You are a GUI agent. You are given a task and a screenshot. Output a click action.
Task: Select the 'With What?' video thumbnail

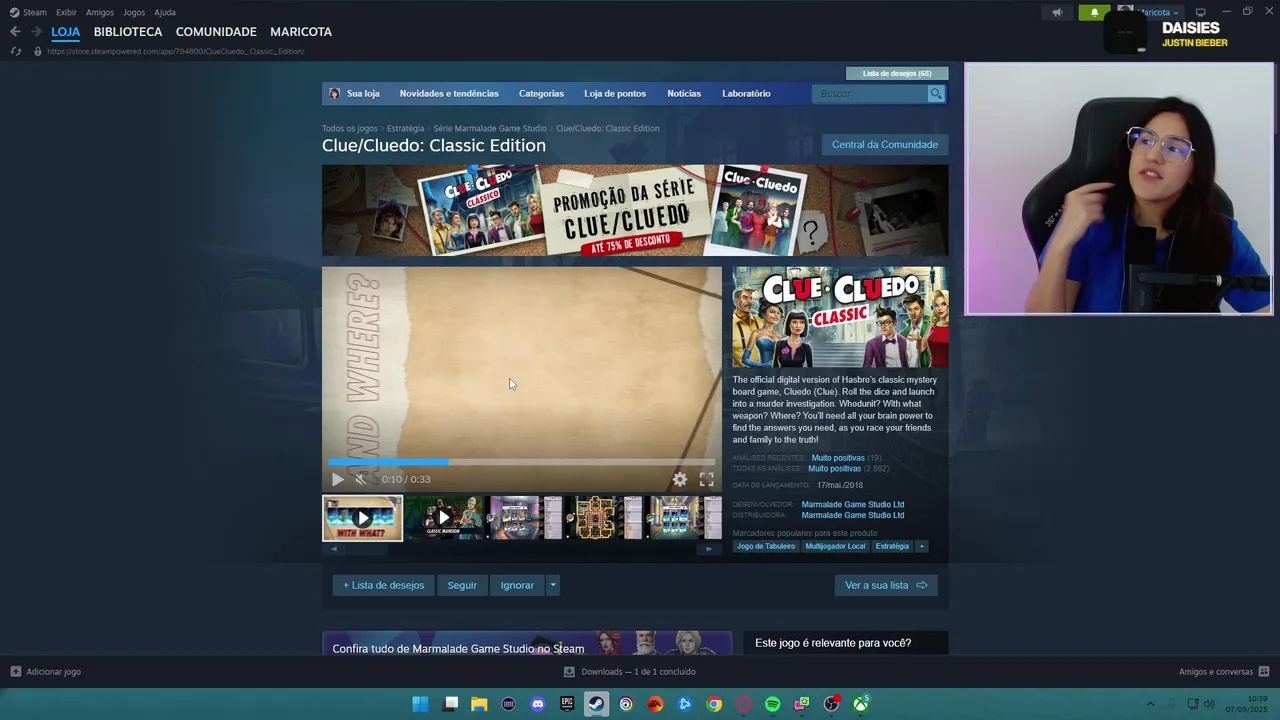pyautogui.click(x=363, y=518)
